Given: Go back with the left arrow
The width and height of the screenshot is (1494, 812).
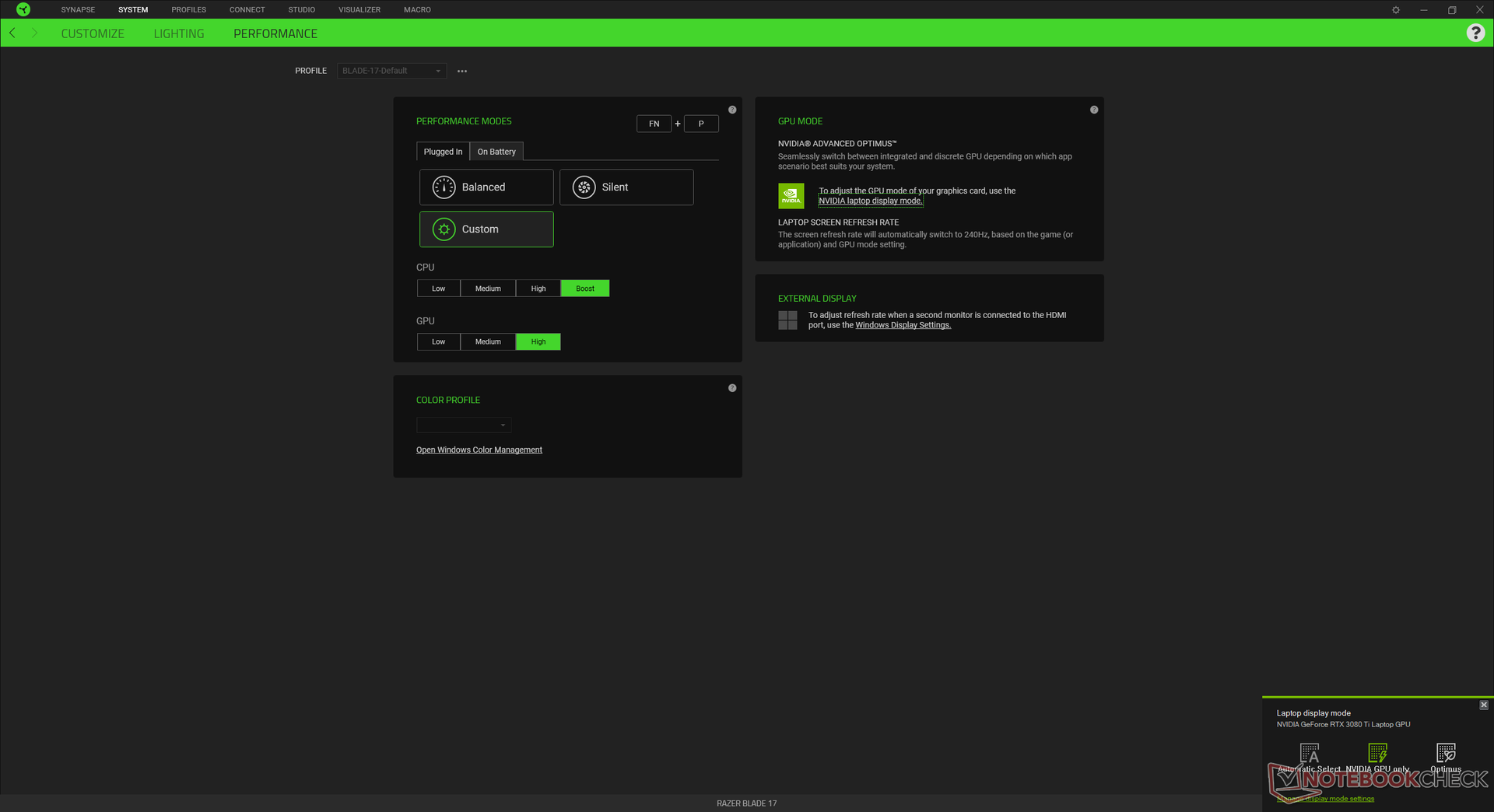Looking at the screenshot, I should [12, 33].
